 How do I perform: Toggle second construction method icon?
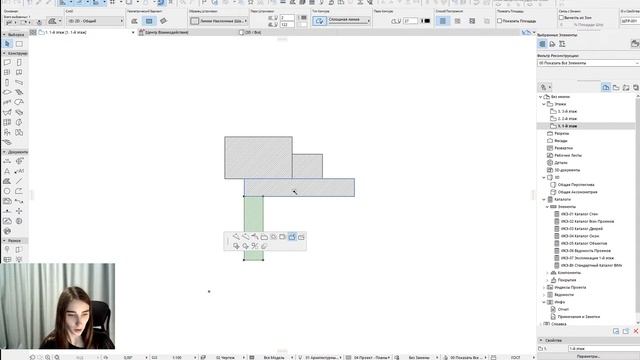457,21
